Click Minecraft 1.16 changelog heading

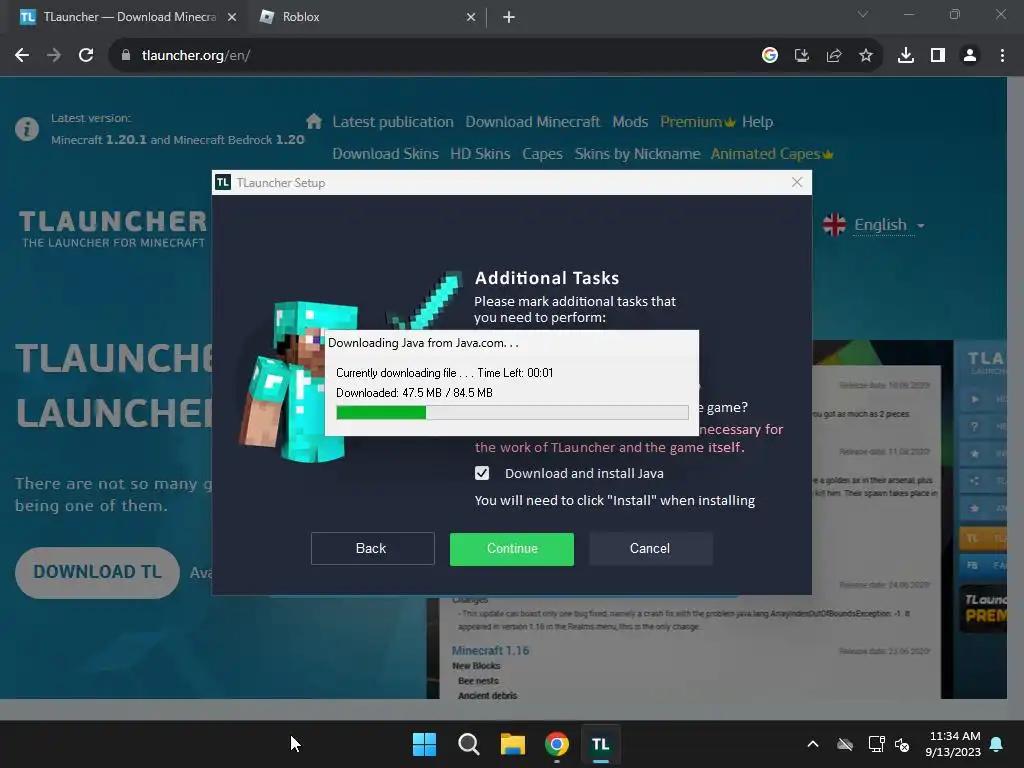coord(490,650)
